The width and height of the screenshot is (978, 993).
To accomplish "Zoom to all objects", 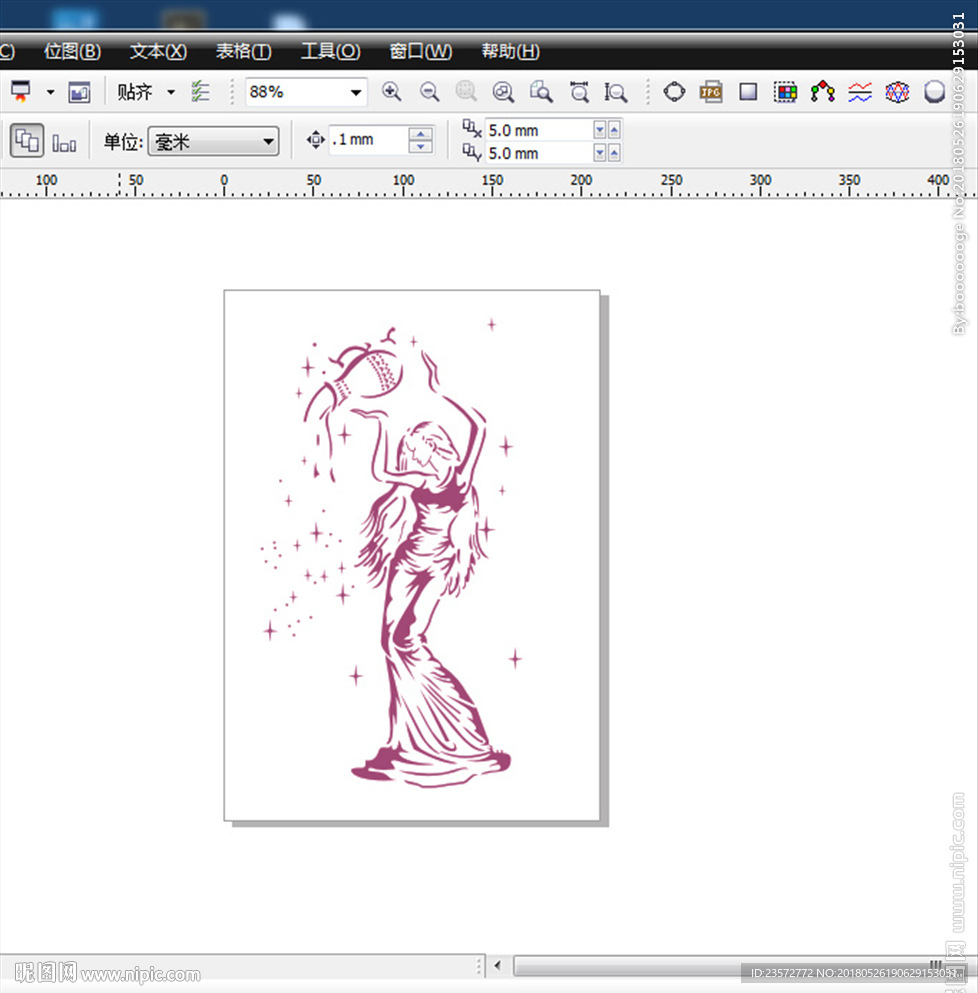I will click(x=504, y=92).
